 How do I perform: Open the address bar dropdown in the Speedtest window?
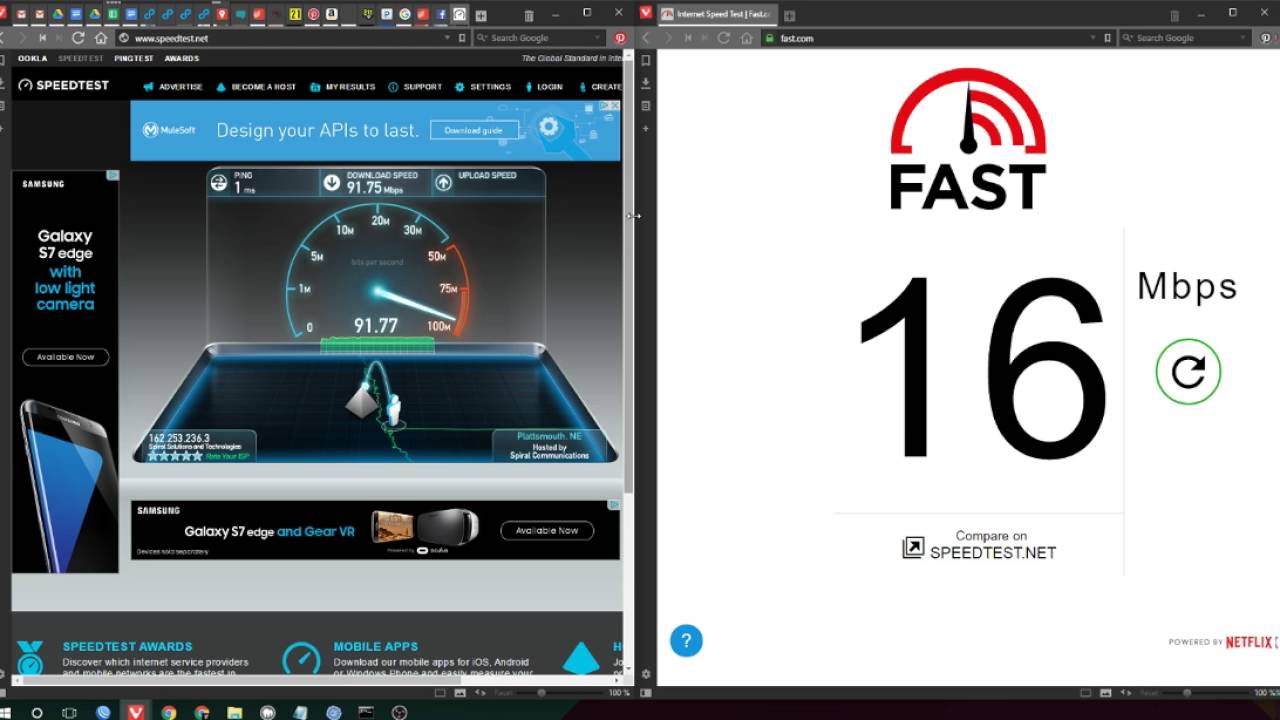(447, 38)
